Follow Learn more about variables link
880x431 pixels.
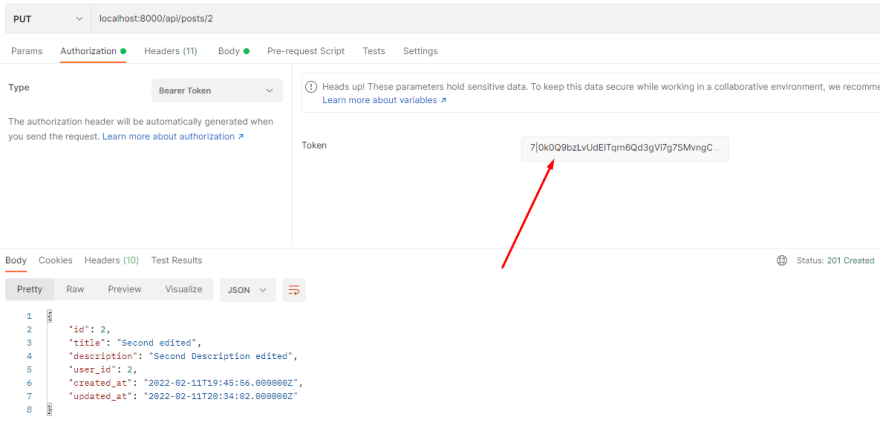pos(384,100)
